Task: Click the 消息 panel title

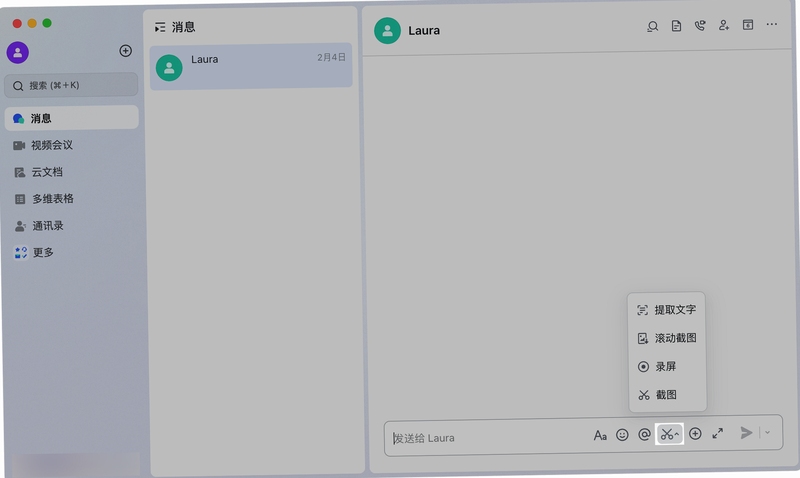Action: [184, 27]
